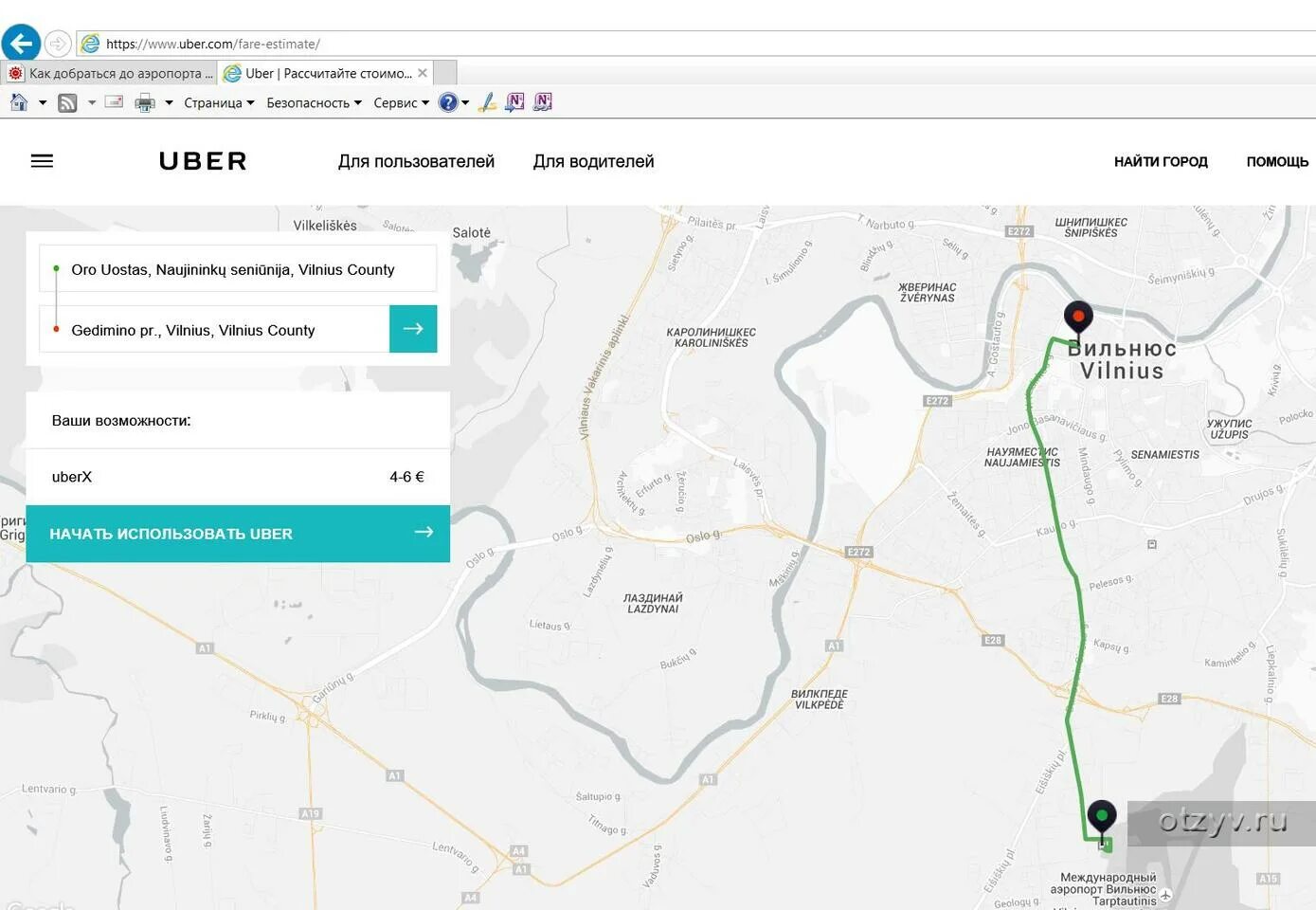Click the Lentvario g. street label
Viewport: 1316px width, 910px height.
pyautogui.click(x=49, y=789)
